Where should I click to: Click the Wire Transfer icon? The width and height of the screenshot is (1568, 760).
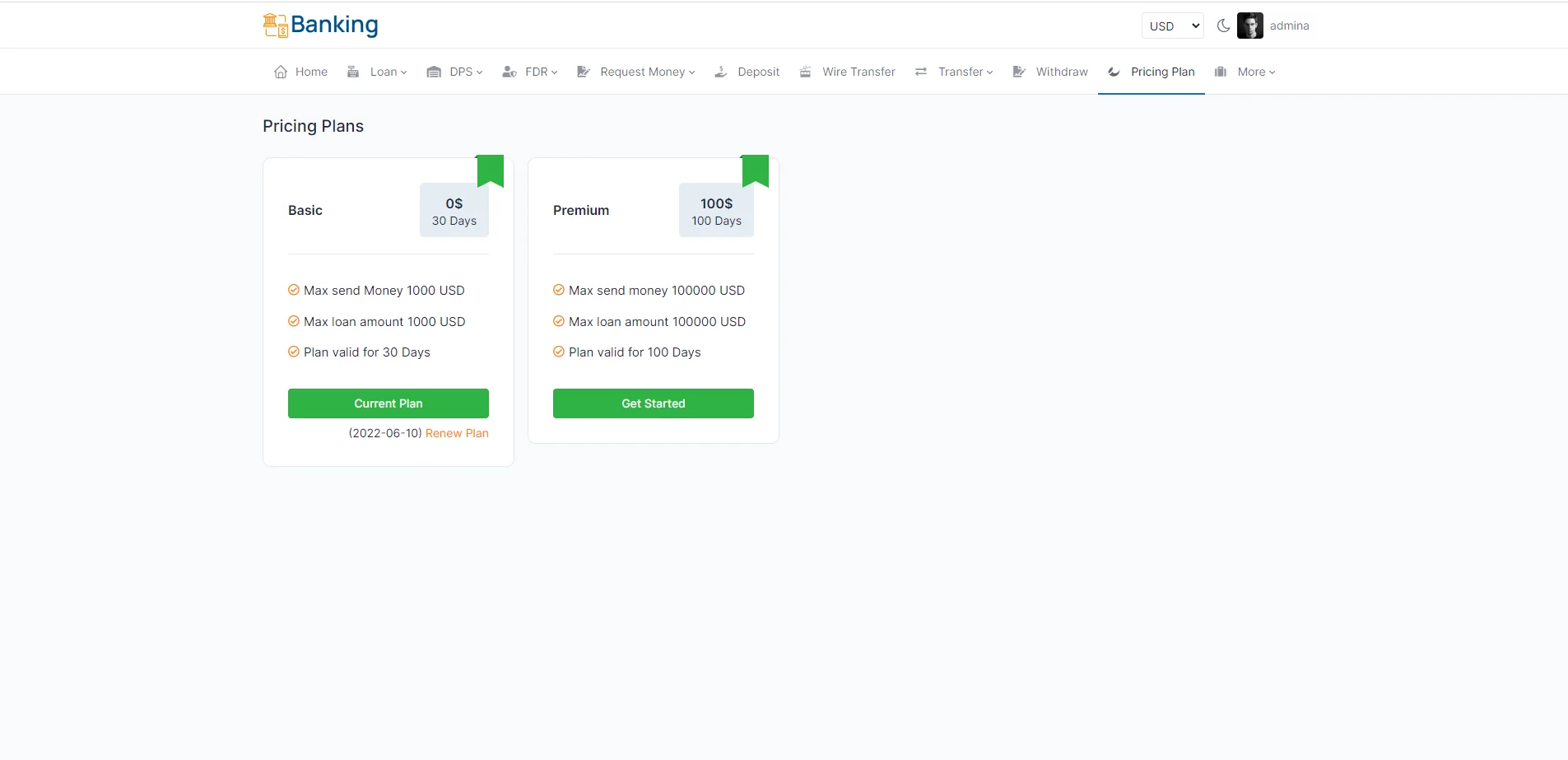tap(805, 72)
